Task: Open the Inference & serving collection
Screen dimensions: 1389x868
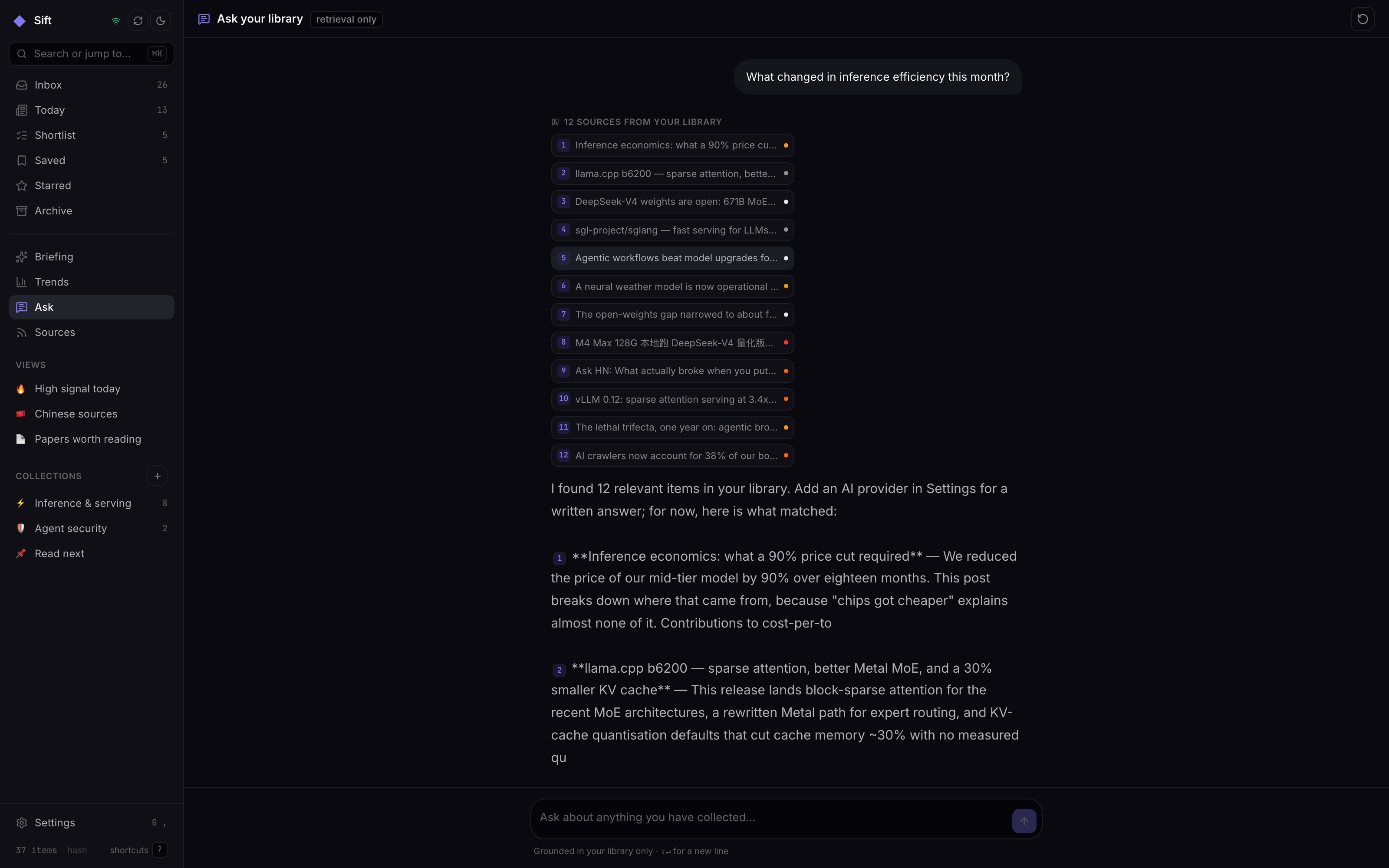Action: tap(91, 503)
